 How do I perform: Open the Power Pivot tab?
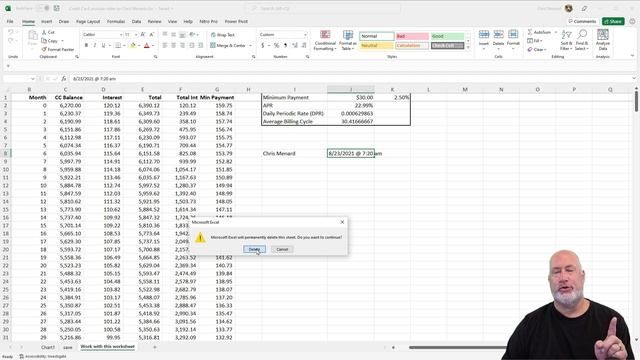coord(236,21)
